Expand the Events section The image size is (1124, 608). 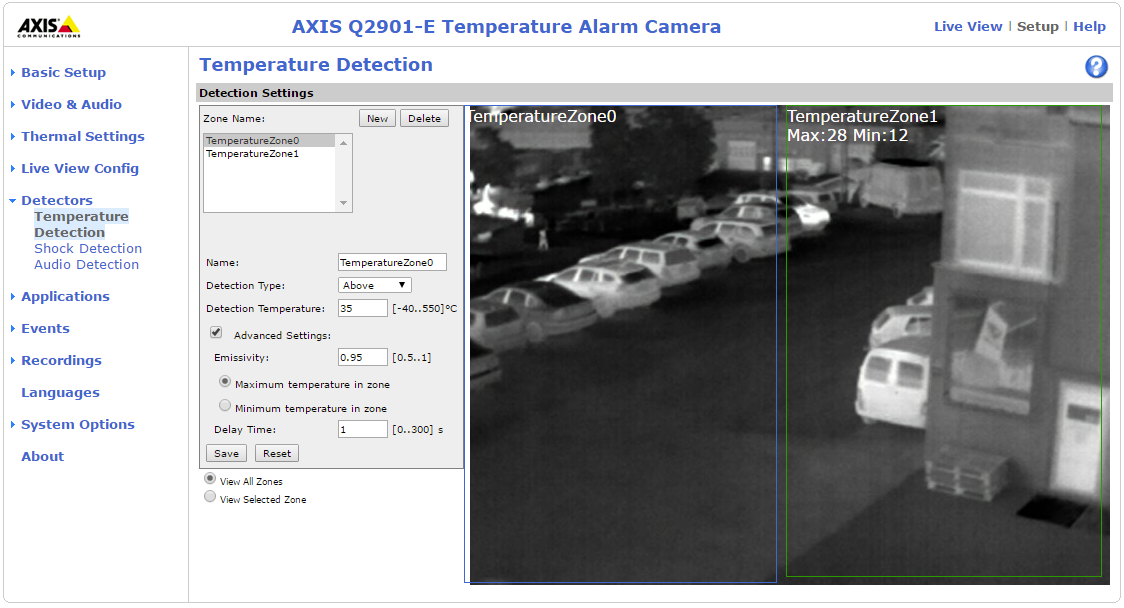tap(45, 328)
